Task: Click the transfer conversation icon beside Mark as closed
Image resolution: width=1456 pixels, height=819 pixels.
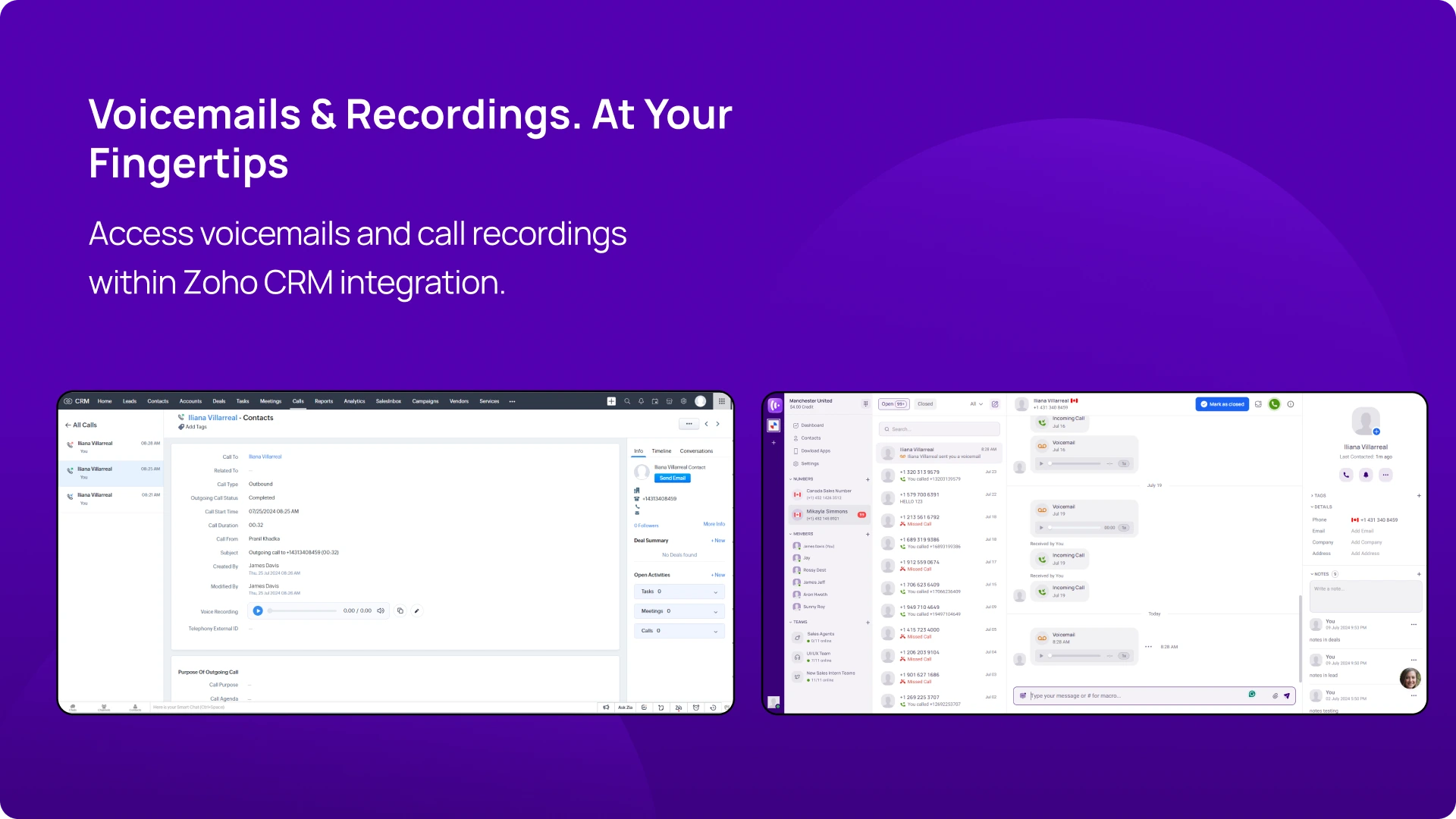Action: pyautogui.click(x=1258, y=404)
